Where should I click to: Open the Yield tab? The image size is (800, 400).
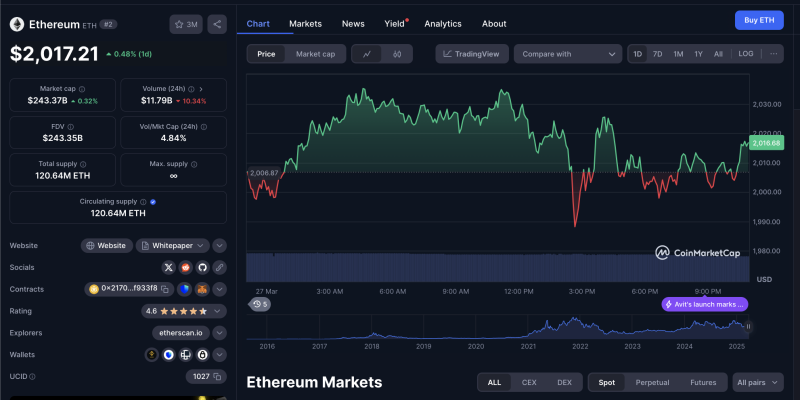(x=395, y=24)
